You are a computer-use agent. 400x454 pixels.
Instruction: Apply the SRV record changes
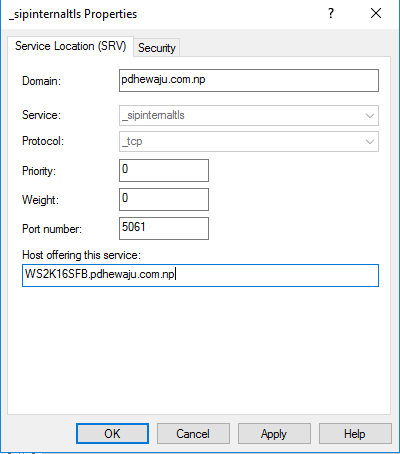click(x=274, y=433)
